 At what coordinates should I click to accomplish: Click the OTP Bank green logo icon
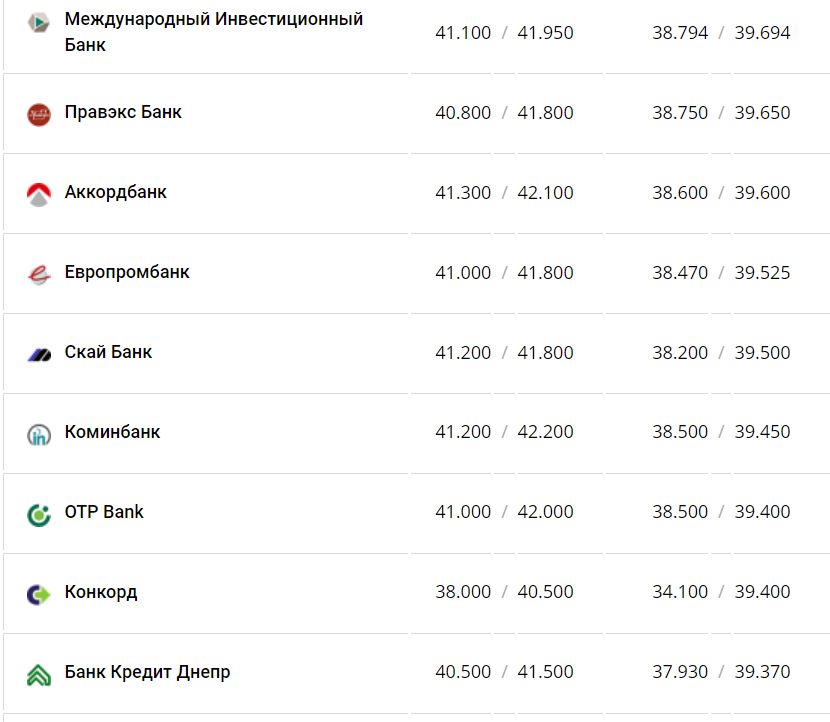click(39, 514)
